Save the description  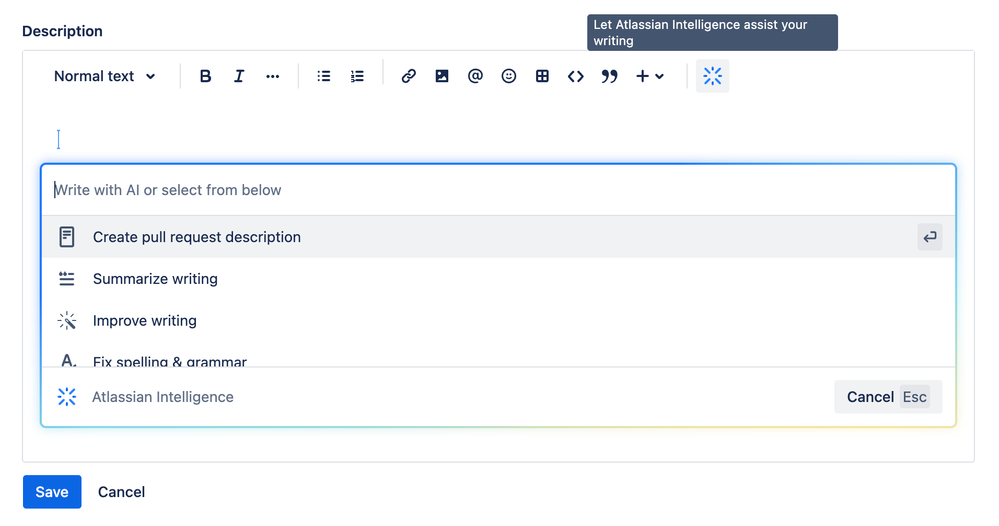point(52,492)
